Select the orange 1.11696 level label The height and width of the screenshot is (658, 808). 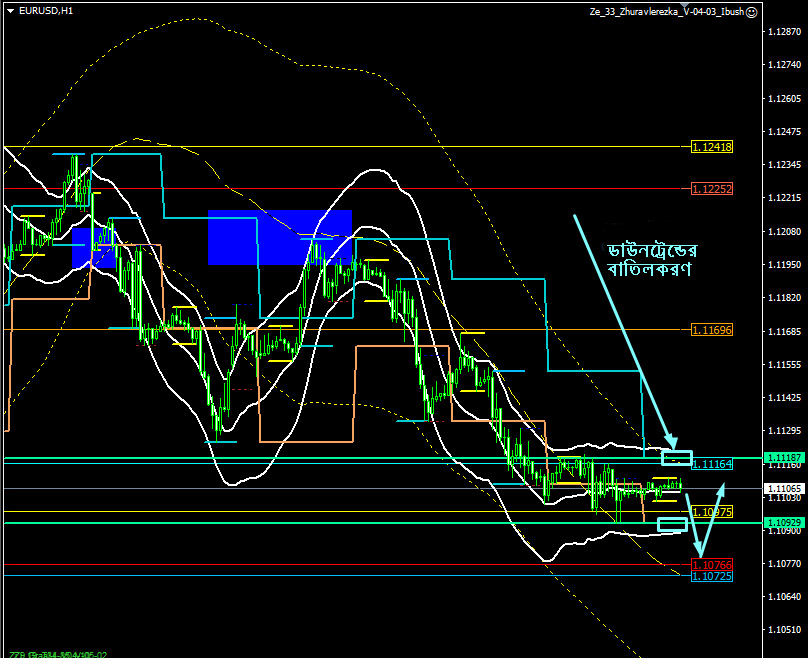(712, 330)
